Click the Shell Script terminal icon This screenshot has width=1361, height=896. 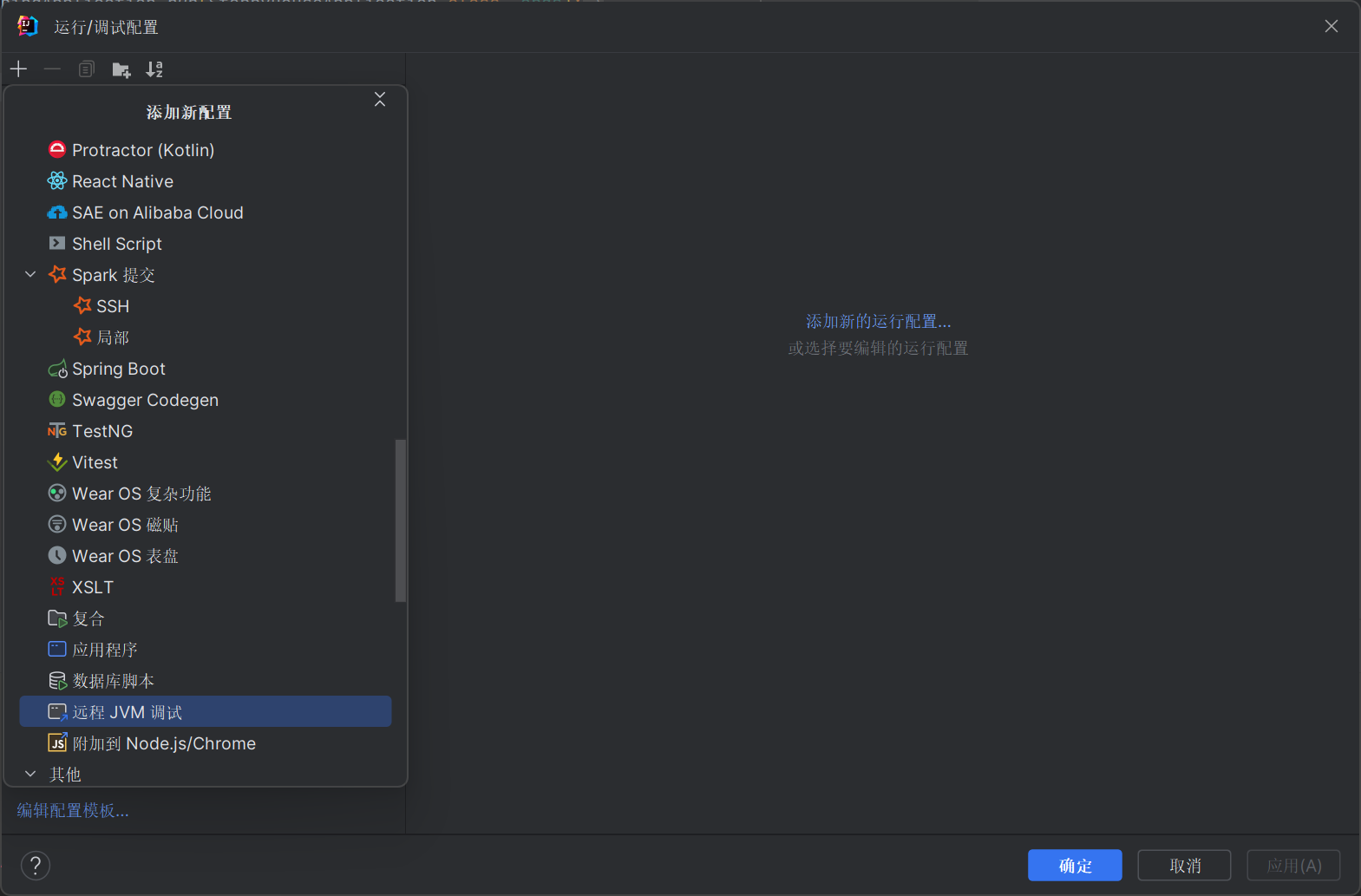(x=57, y=243)
